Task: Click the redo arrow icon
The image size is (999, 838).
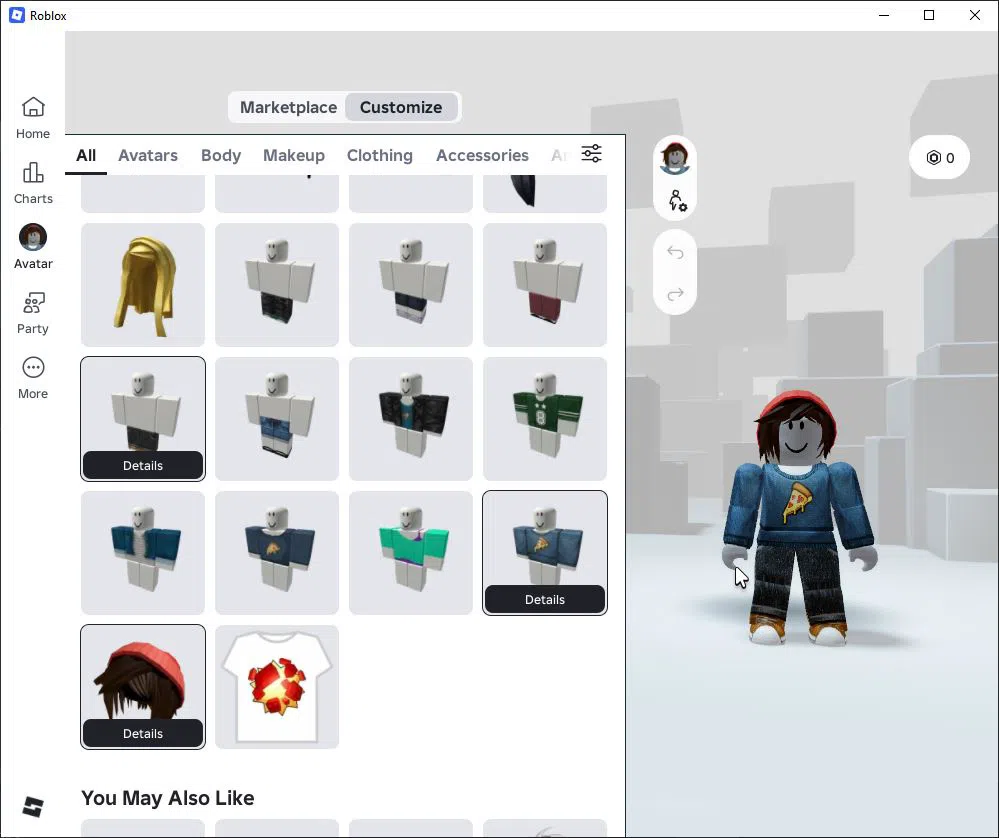Action: click(675, 294)
